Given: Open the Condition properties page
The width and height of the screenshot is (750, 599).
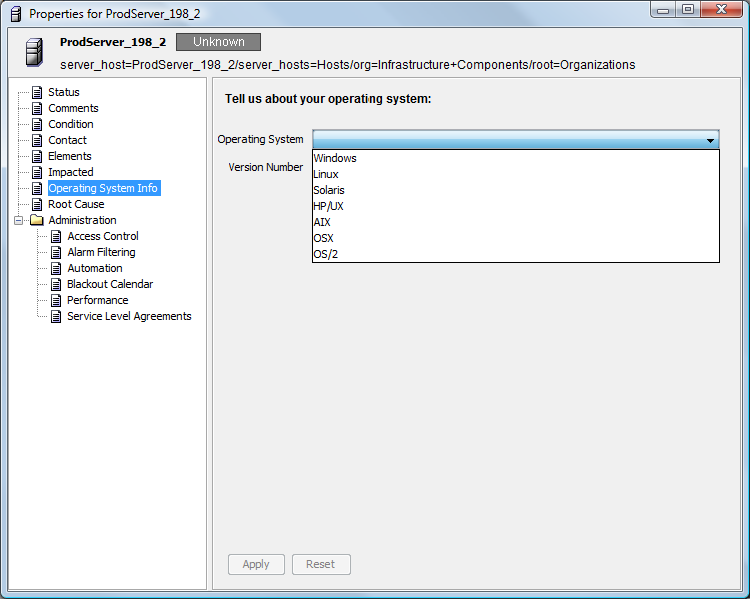Looking at the screenshot, I should 71,124.
